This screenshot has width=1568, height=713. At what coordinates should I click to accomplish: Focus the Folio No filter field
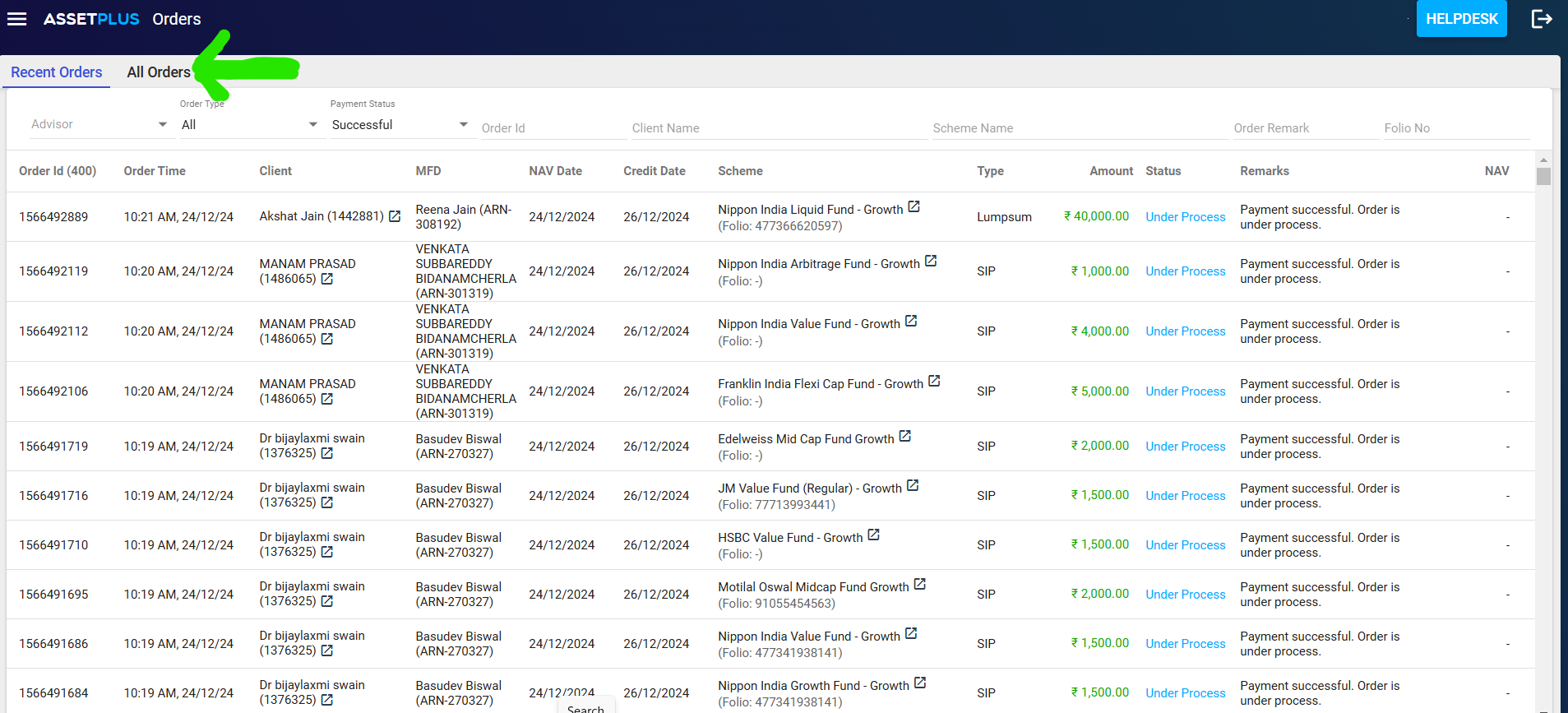pyautogui.click(x=1456, y=127)
